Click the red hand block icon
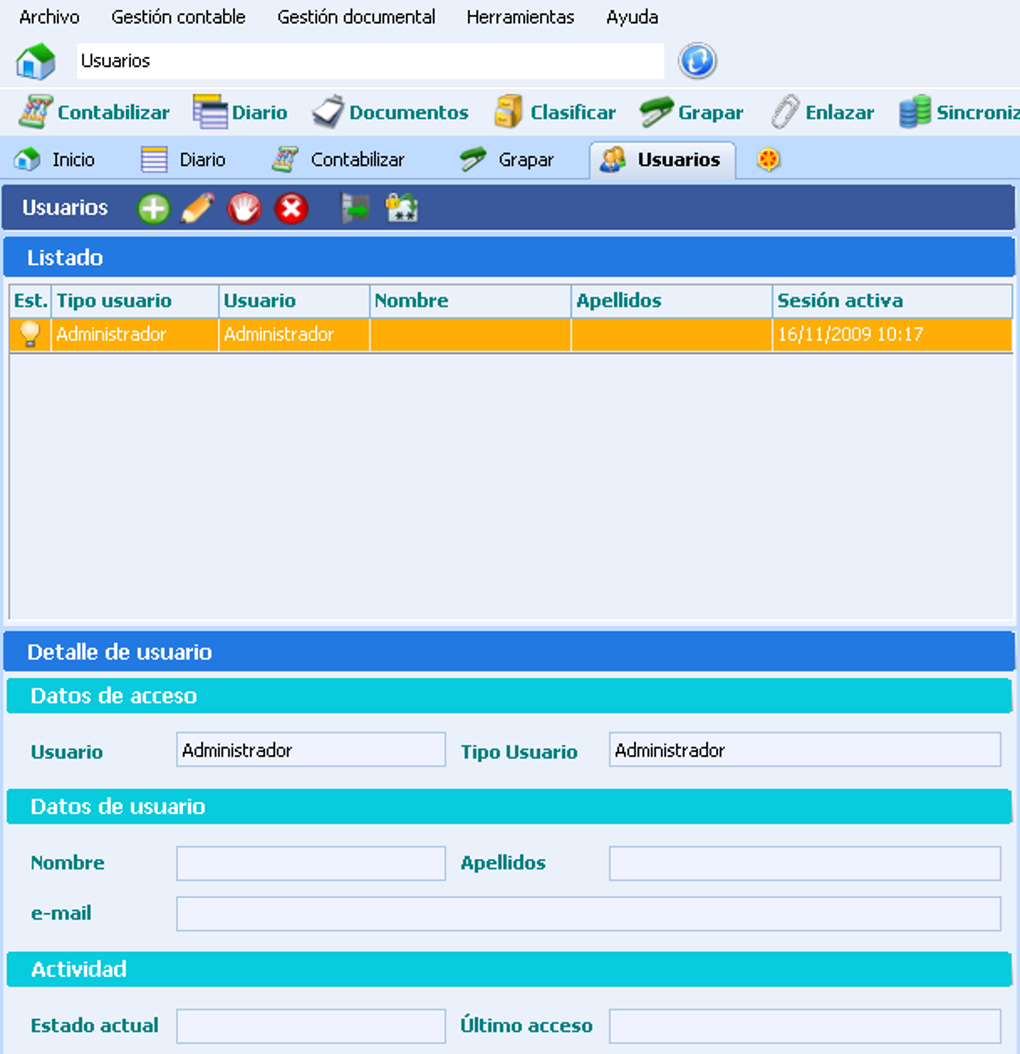The width and height of the screenshot is (1020, 1054). tap(244, 208)
